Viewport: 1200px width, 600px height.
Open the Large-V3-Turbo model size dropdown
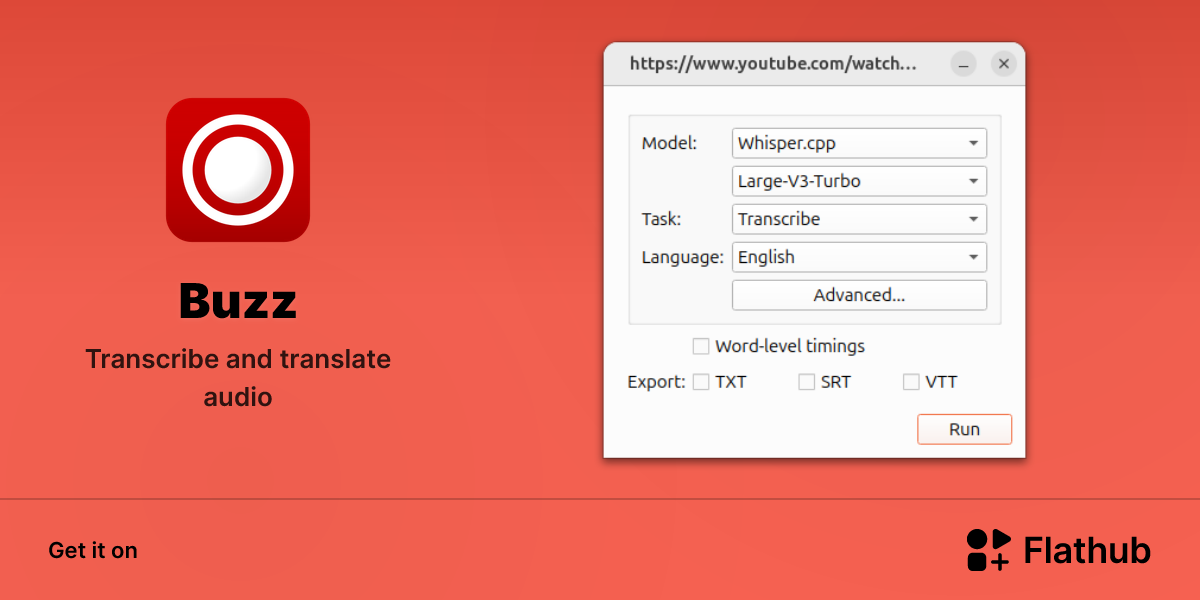point(859,181)
